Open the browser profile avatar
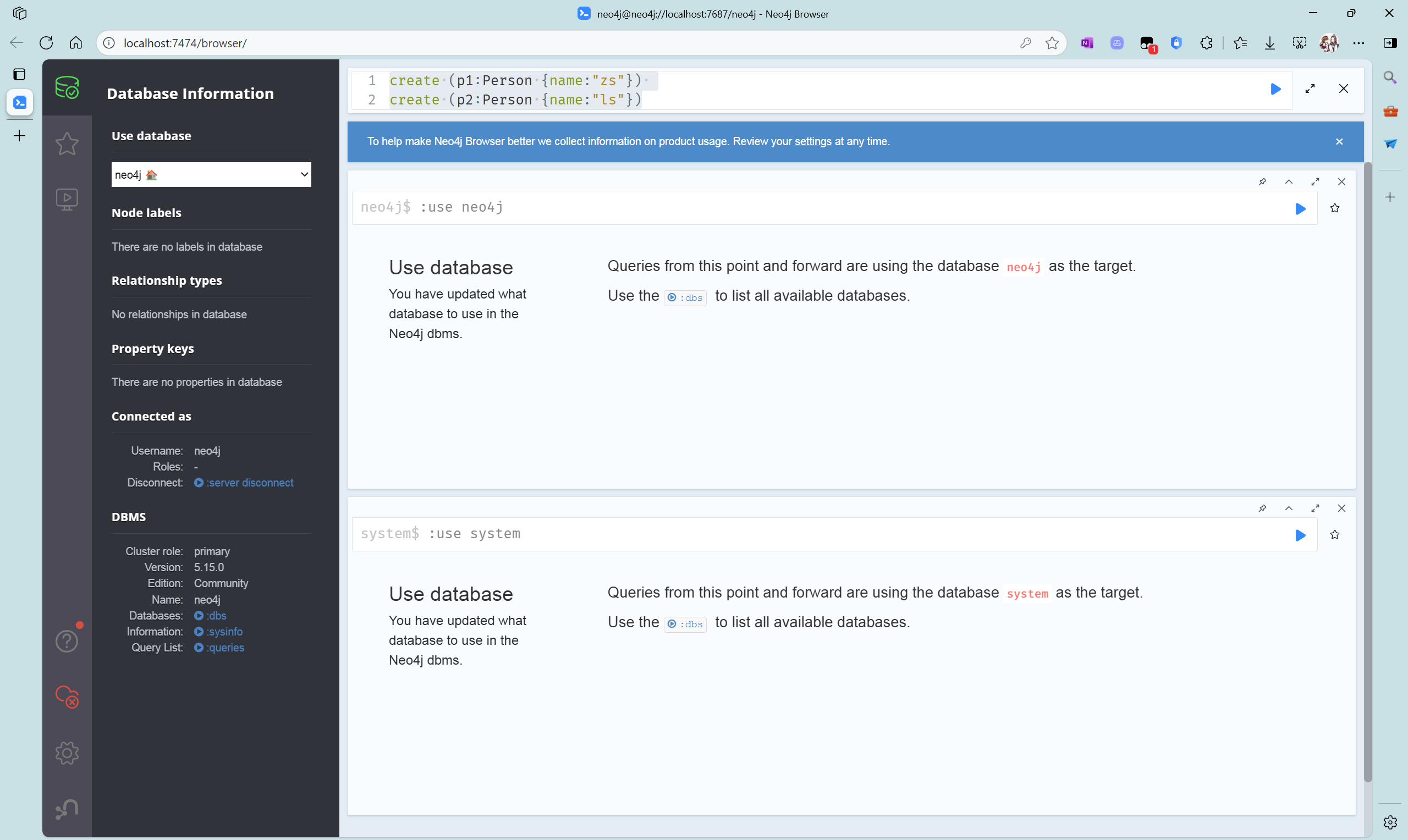This screenshot has width=1408, height=840. point(1329,43)
